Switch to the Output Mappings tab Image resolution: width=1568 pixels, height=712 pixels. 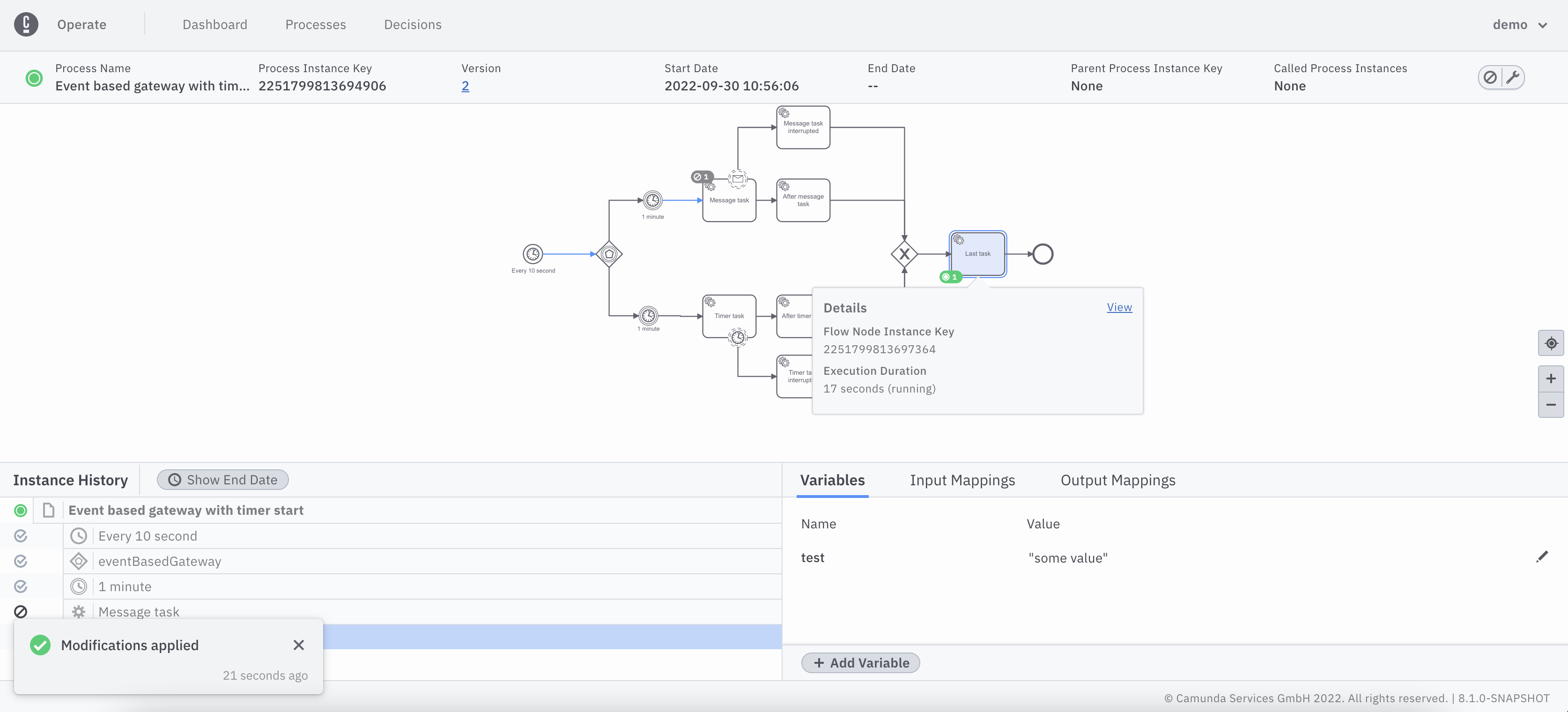tap(1117, 480)
